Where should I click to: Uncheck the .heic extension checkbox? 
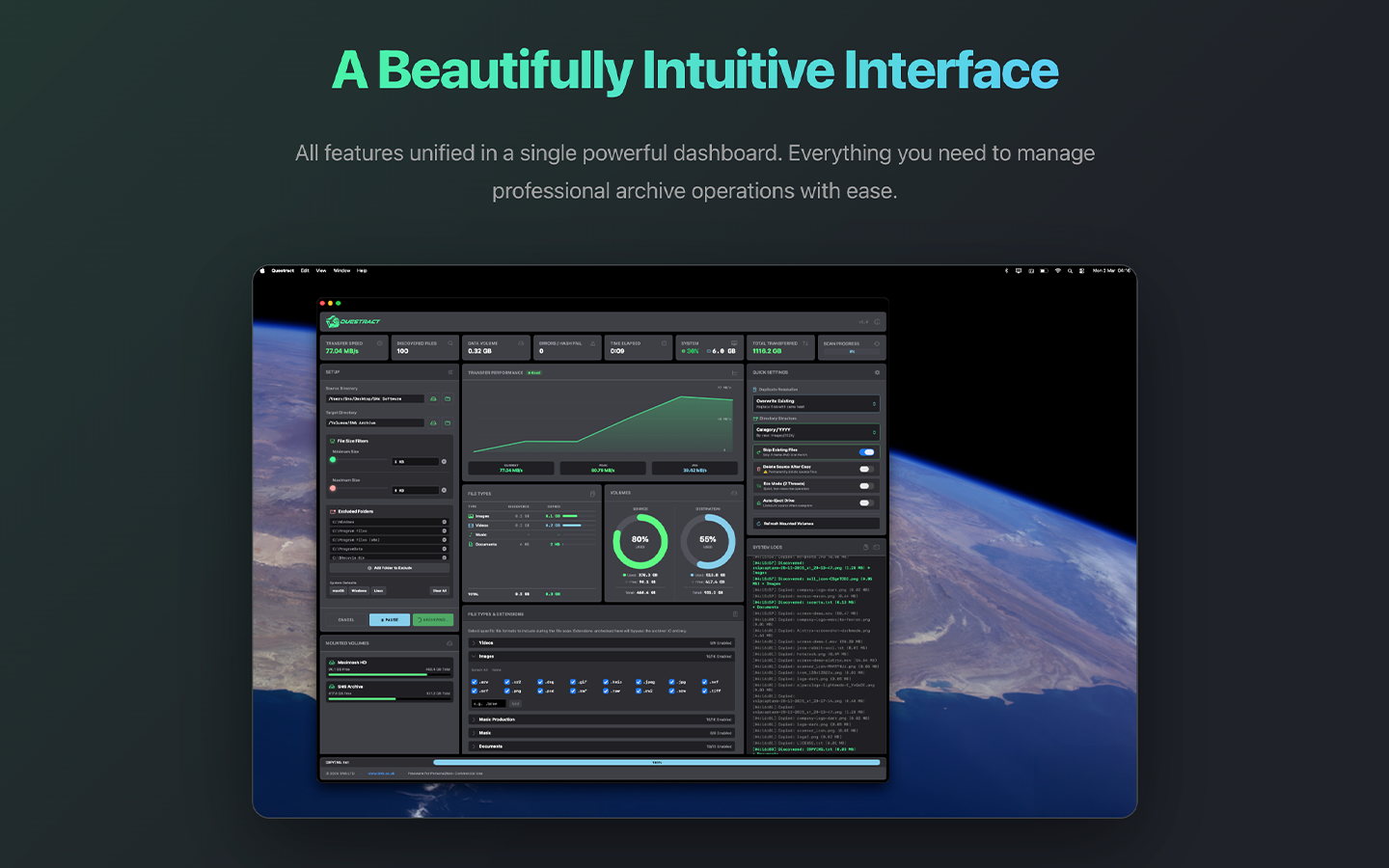(x=606, y=682)
